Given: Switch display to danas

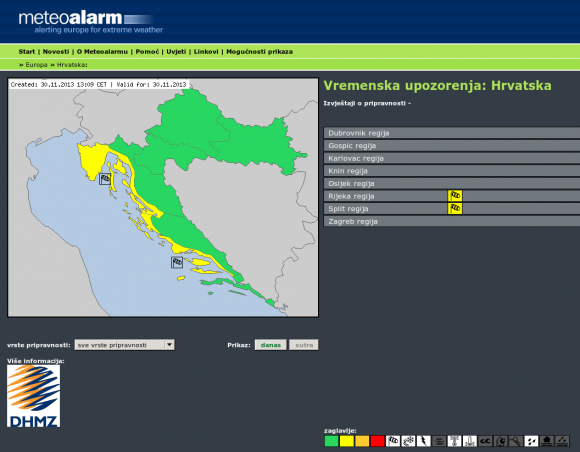Looking at the screenshot, I should click(x=270, y=345).
